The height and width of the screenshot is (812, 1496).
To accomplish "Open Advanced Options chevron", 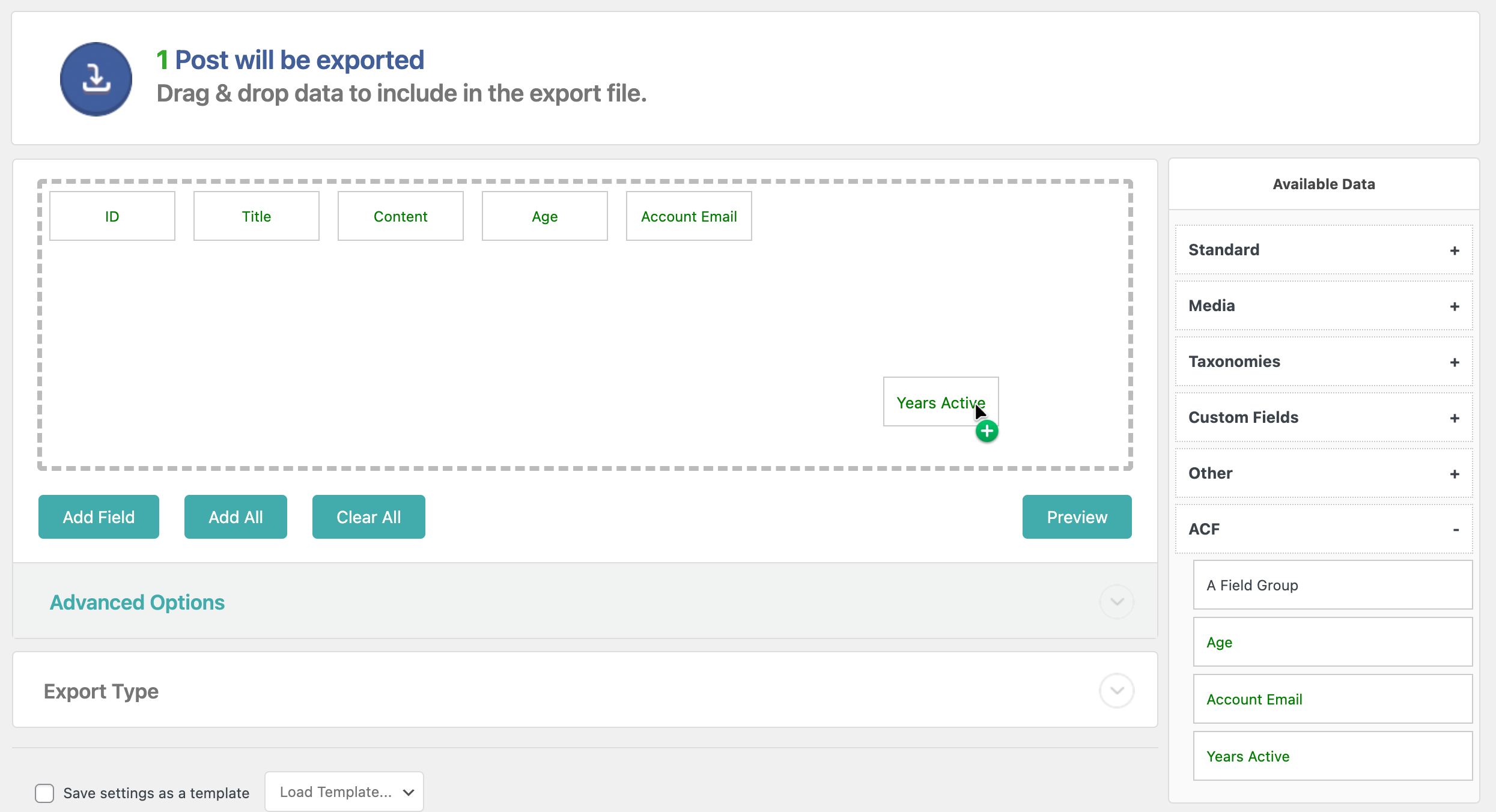I will coord(1116,602).
